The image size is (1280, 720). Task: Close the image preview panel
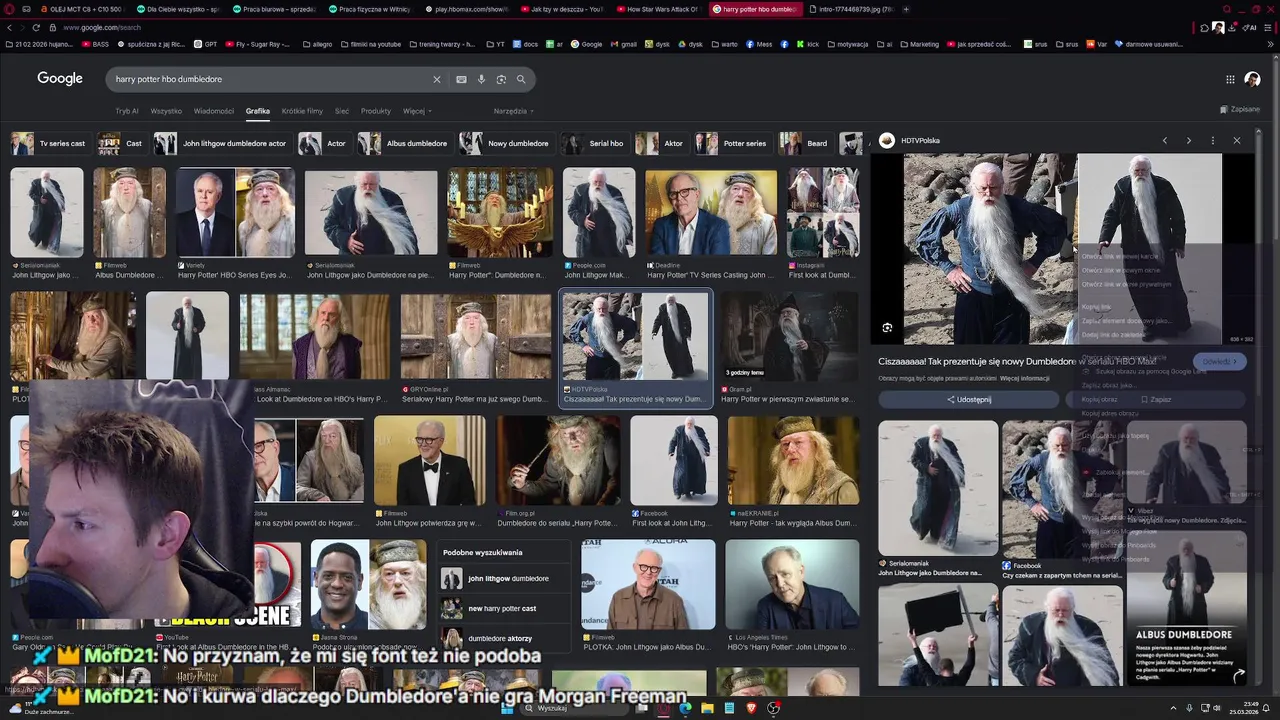point(1237,141)
